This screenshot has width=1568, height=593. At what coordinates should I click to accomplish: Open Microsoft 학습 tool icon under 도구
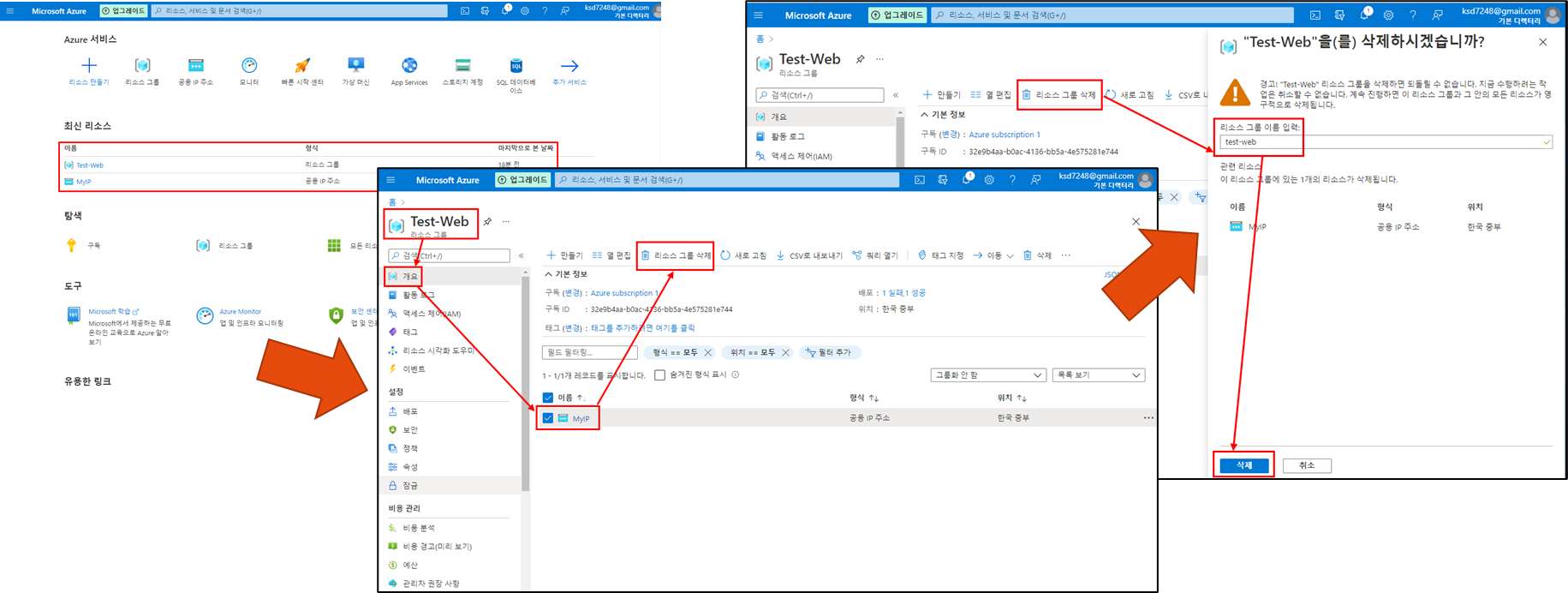[x=74, y=316]
